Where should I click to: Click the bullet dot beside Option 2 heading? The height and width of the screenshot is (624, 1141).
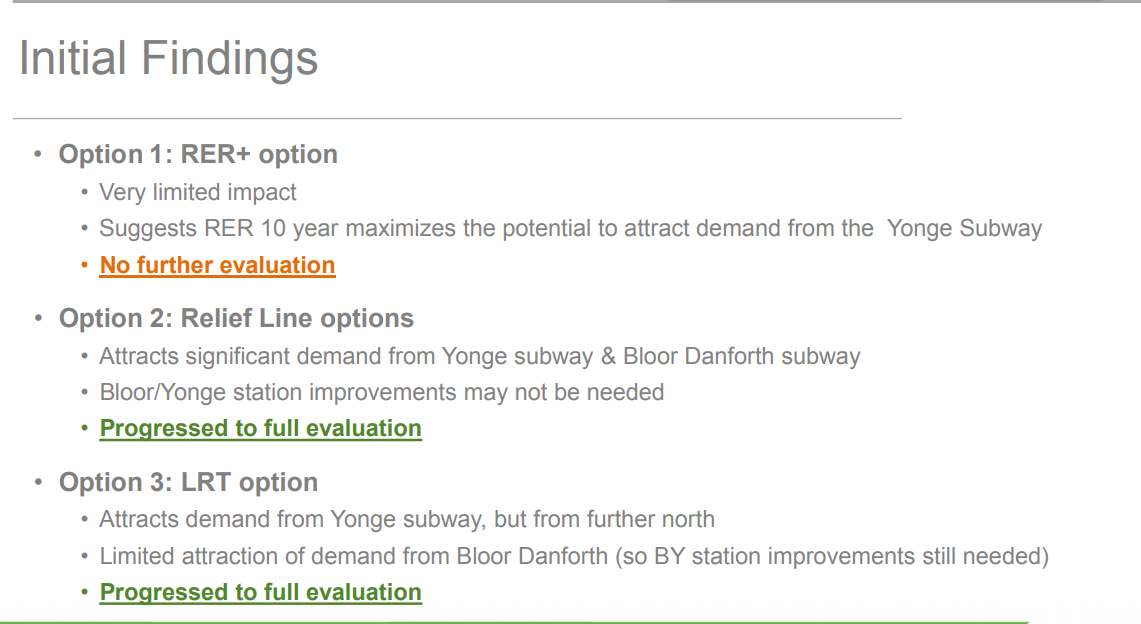38,319
